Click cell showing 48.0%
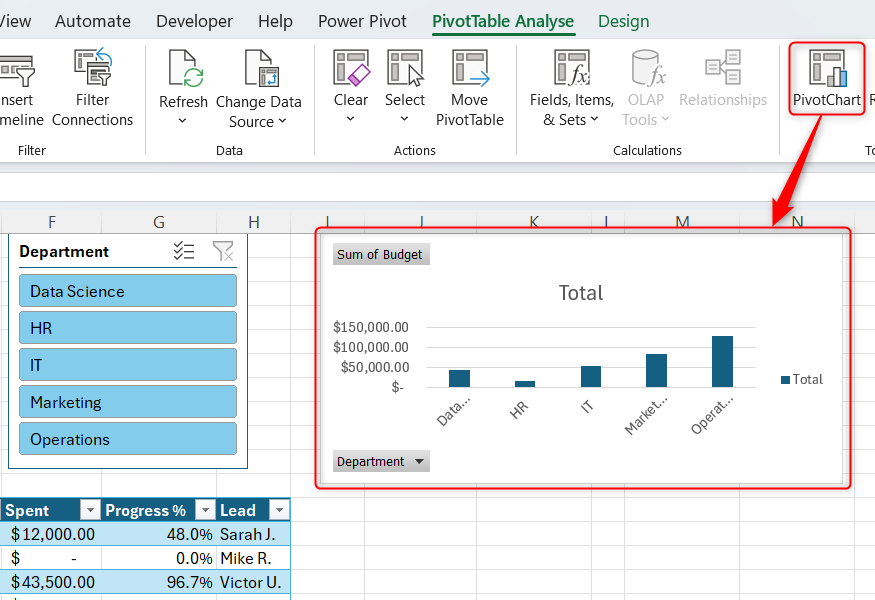Image resolution: width=875 pixels, height=600 pixels. coord(159,534)
